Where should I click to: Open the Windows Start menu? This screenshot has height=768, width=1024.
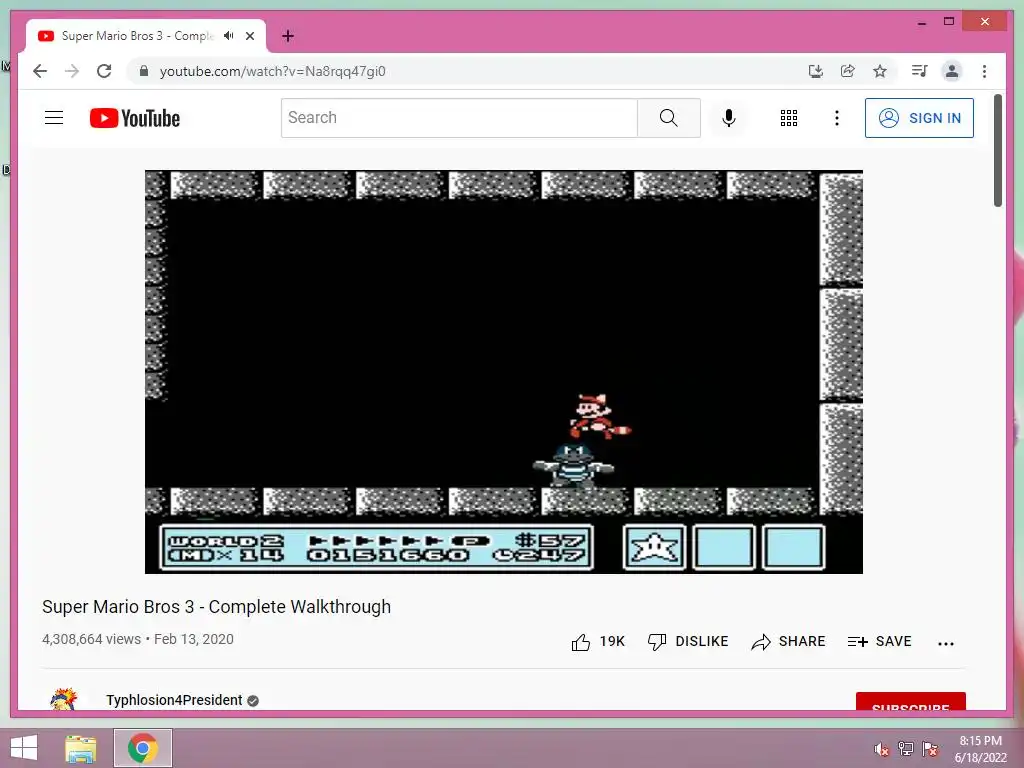24,748
